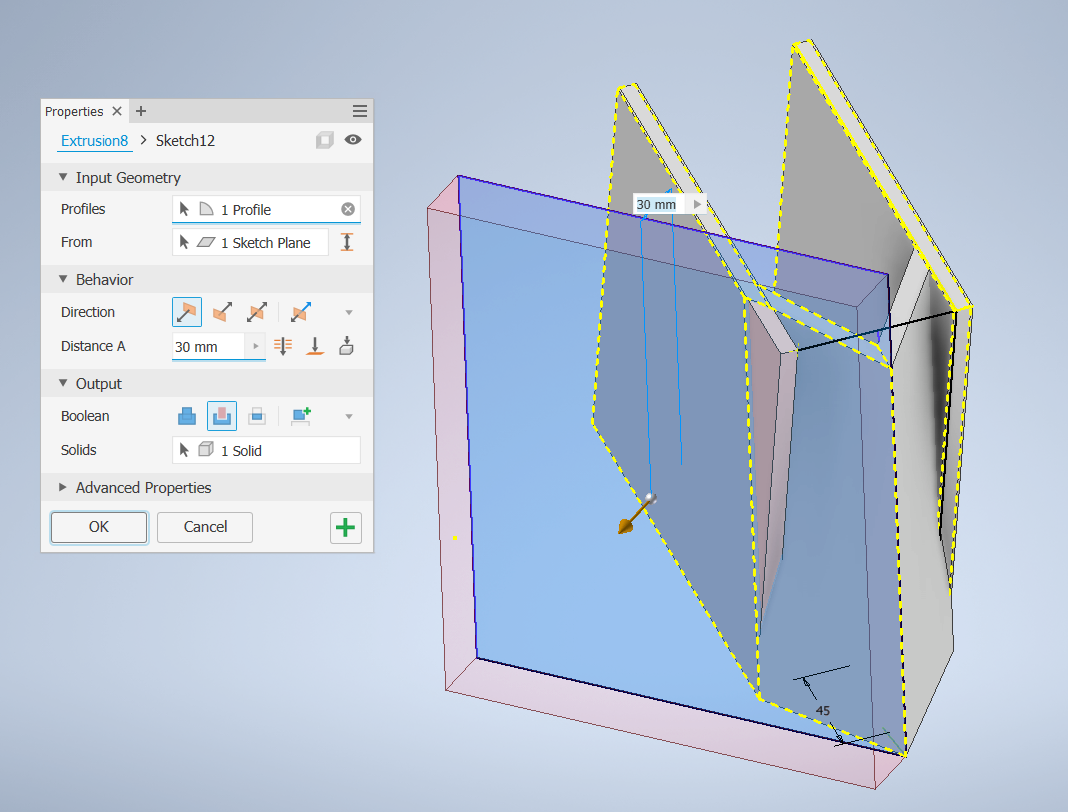Select the Asymmetric direction icon
The height and width of the screenshot is (812, 1068).
pos(300,312)
